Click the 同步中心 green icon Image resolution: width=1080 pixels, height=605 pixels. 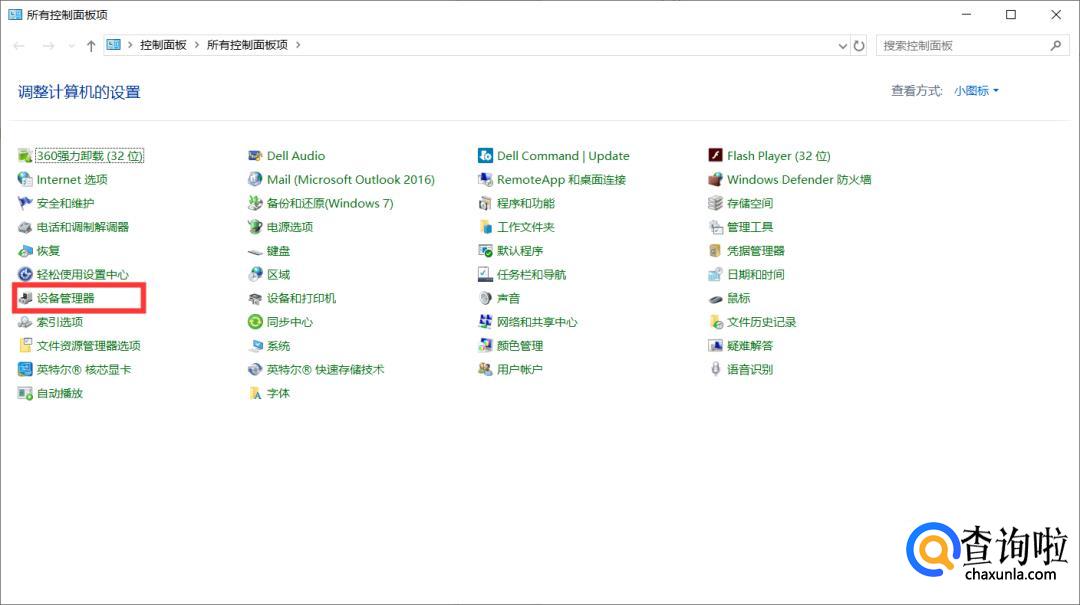[255, 322]
